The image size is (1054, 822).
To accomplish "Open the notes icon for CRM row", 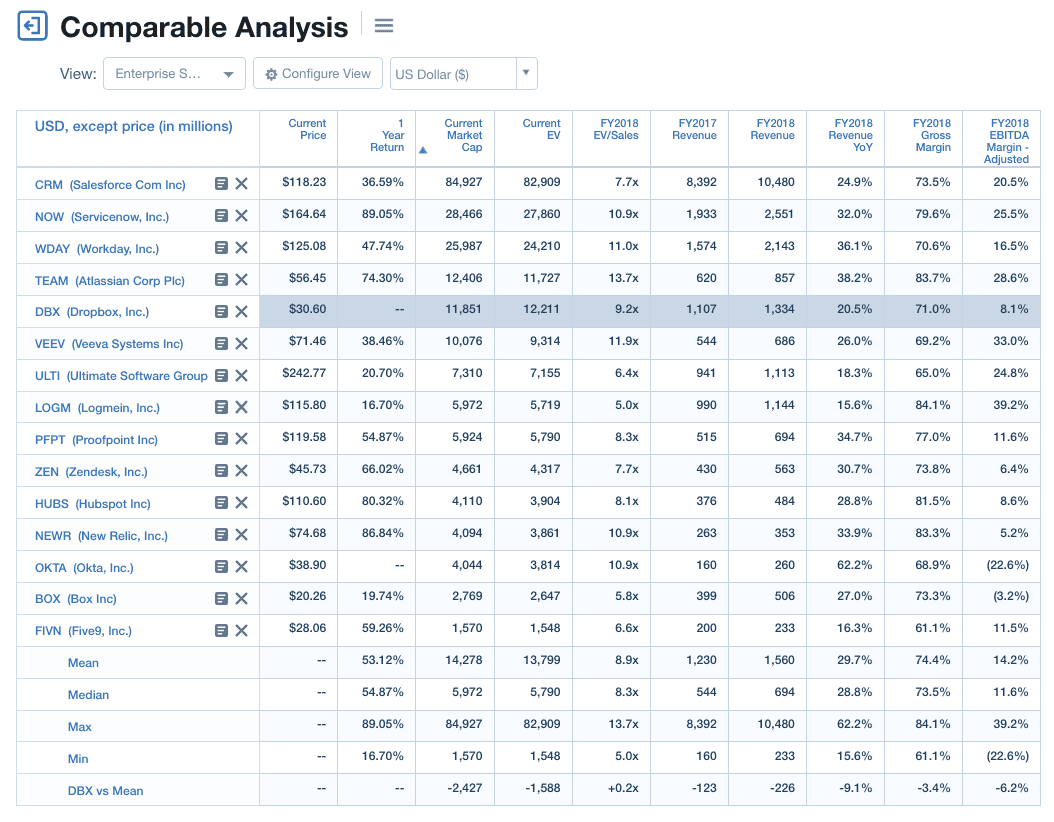I will tap(222, 184).
